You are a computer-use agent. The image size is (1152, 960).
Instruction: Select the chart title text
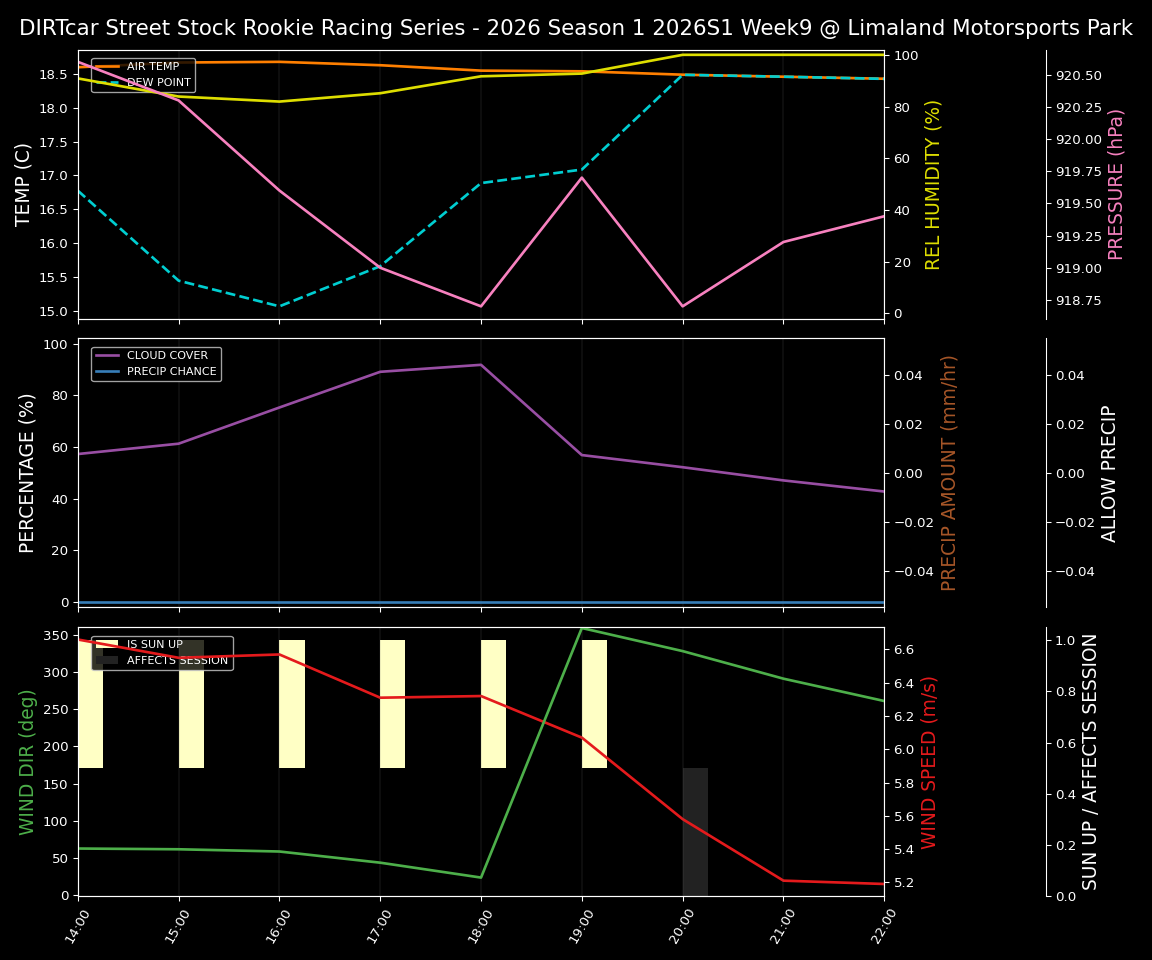point(576,27)
